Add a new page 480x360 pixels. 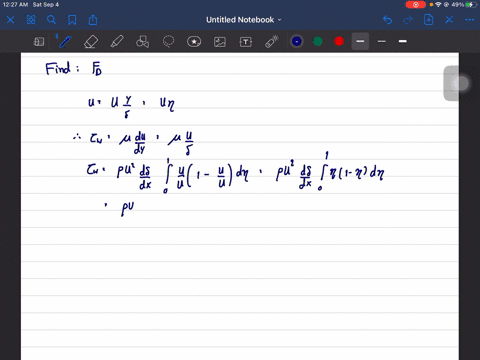429,20
